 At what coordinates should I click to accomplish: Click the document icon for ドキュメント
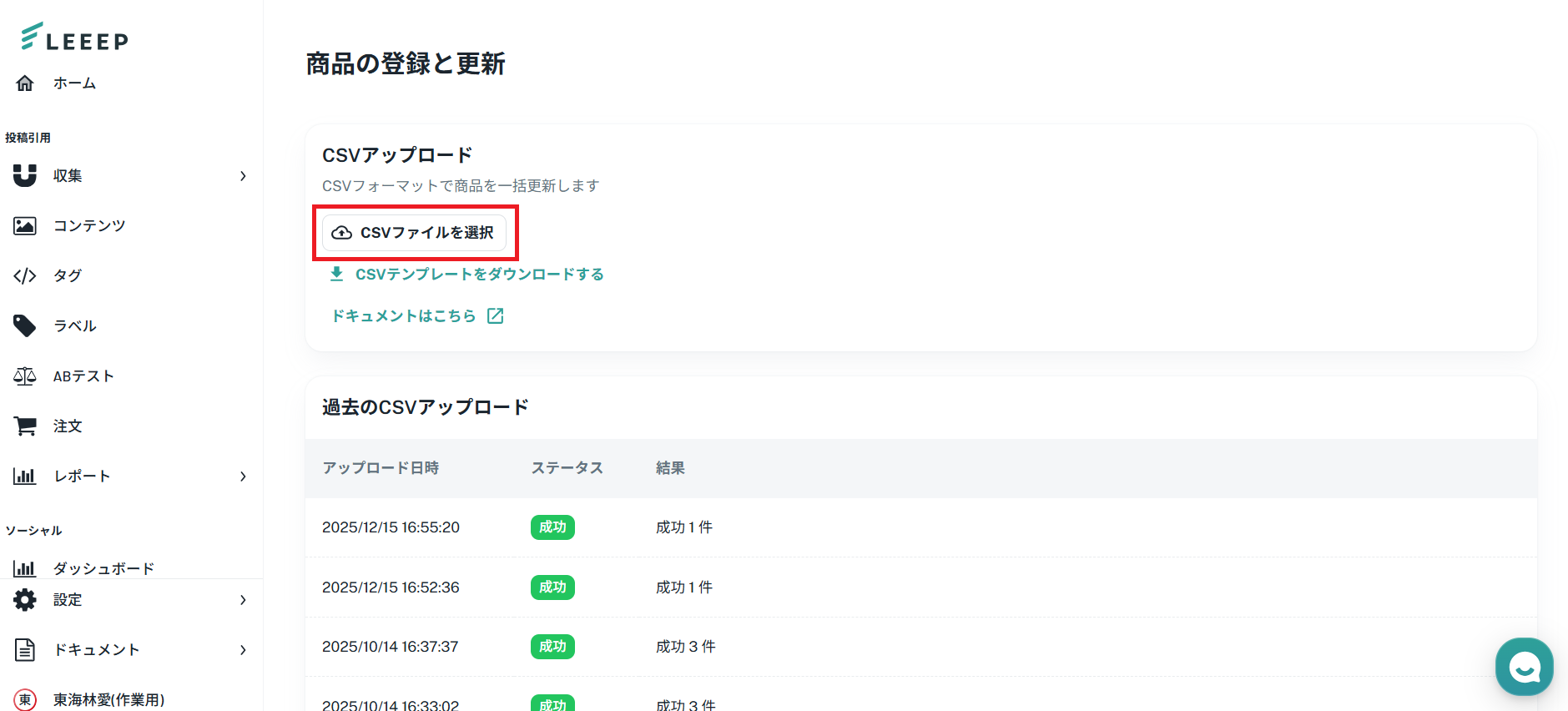[x=25, y=650]
